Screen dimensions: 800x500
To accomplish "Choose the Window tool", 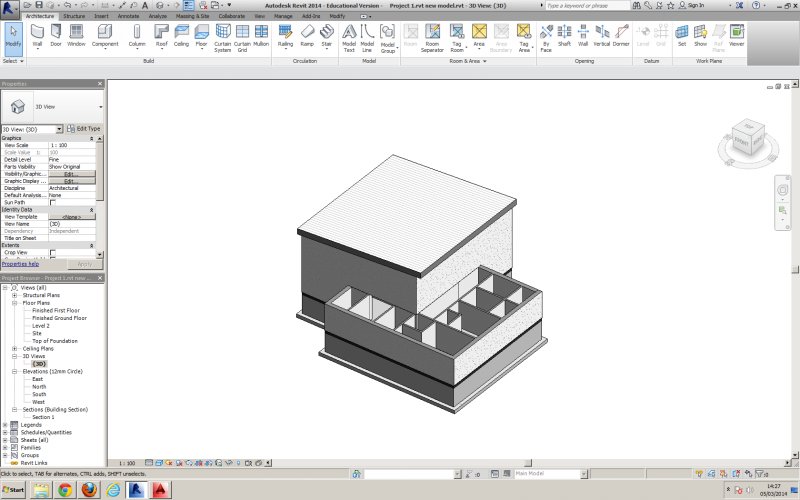I will (76, 36).
